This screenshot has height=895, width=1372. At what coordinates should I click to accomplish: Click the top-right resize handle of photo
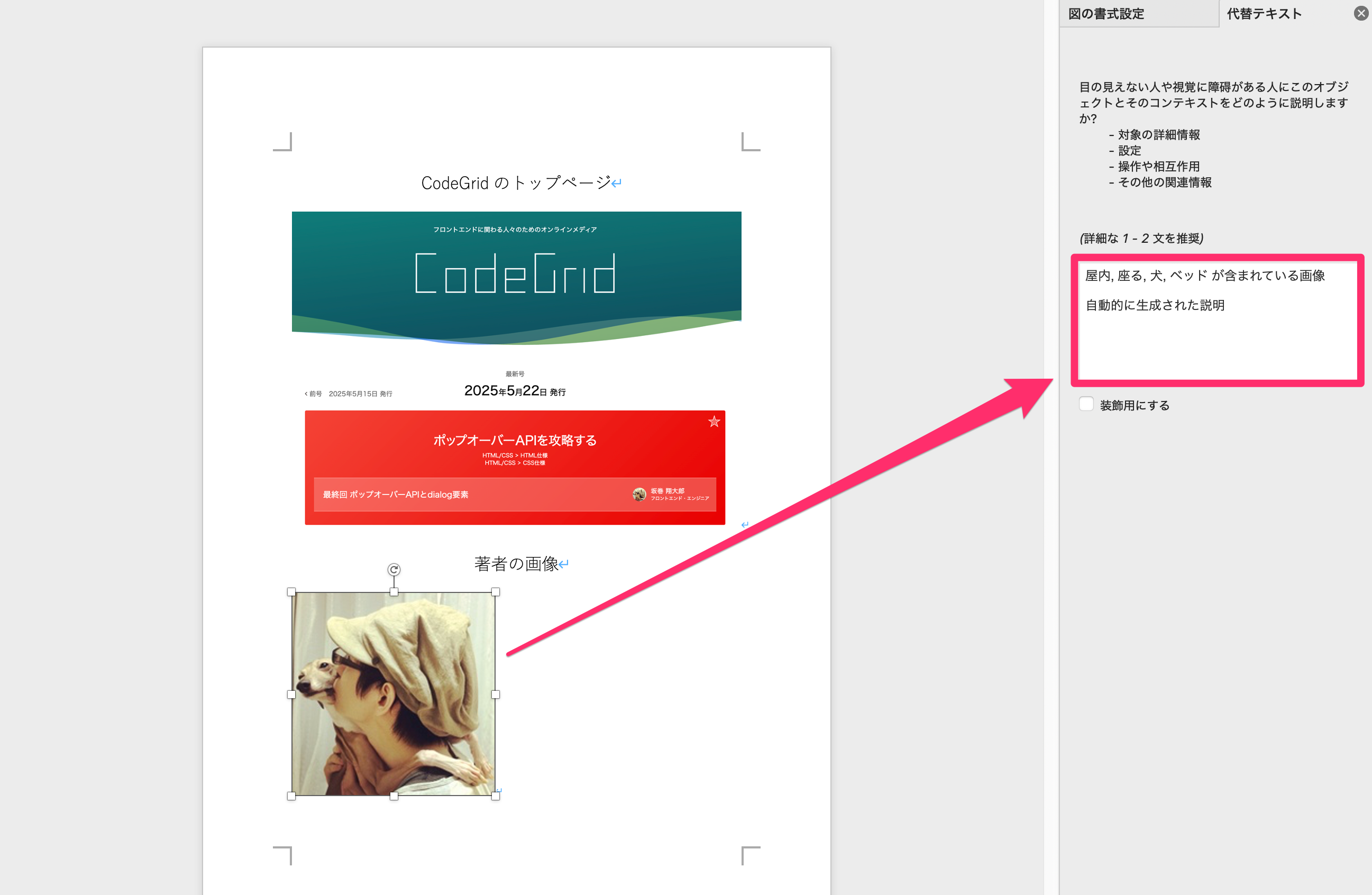tap(495, 592)
